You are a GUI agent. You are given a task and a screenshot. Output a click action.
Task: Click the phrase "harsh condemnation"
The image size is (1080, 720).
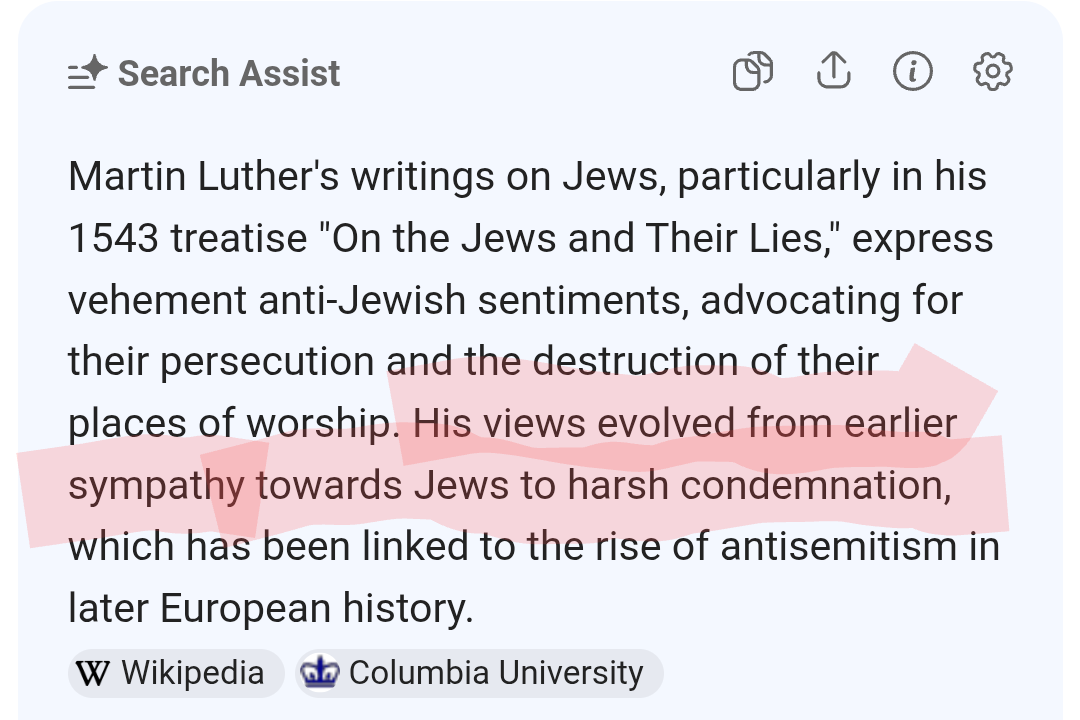[x=760, y=485]
